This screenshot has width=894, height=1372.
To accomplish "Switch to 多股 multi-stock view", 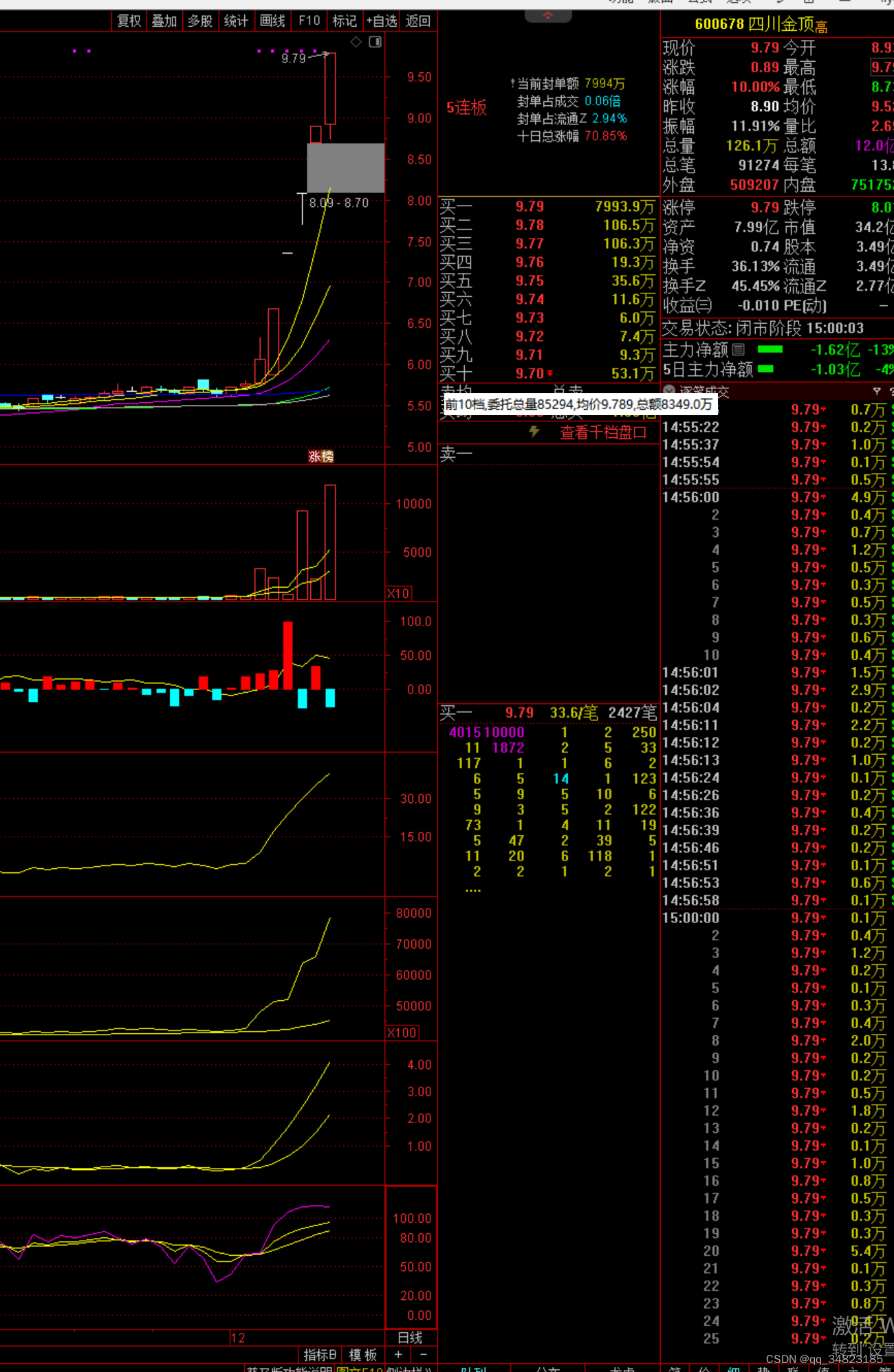I will [200, 21].
